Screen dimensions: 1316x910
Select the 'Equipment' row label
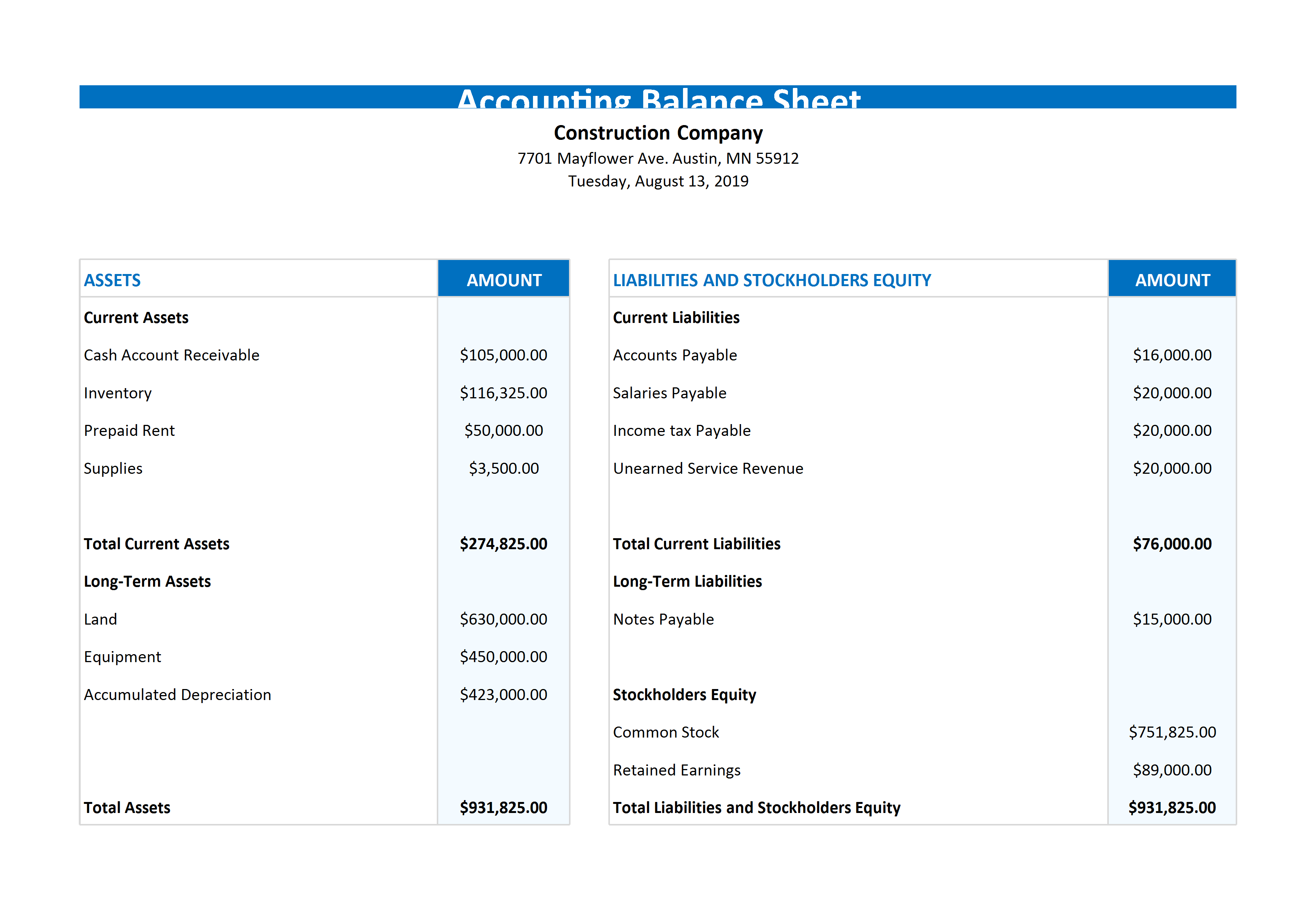pyautogui.click(x=122, y=658)
